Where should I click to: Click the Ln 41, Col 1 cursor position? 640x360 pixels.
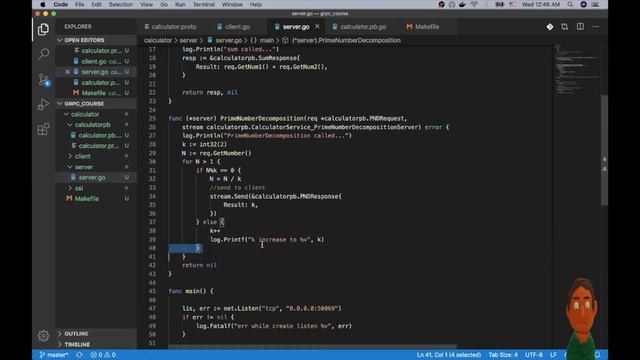[449, 355]
